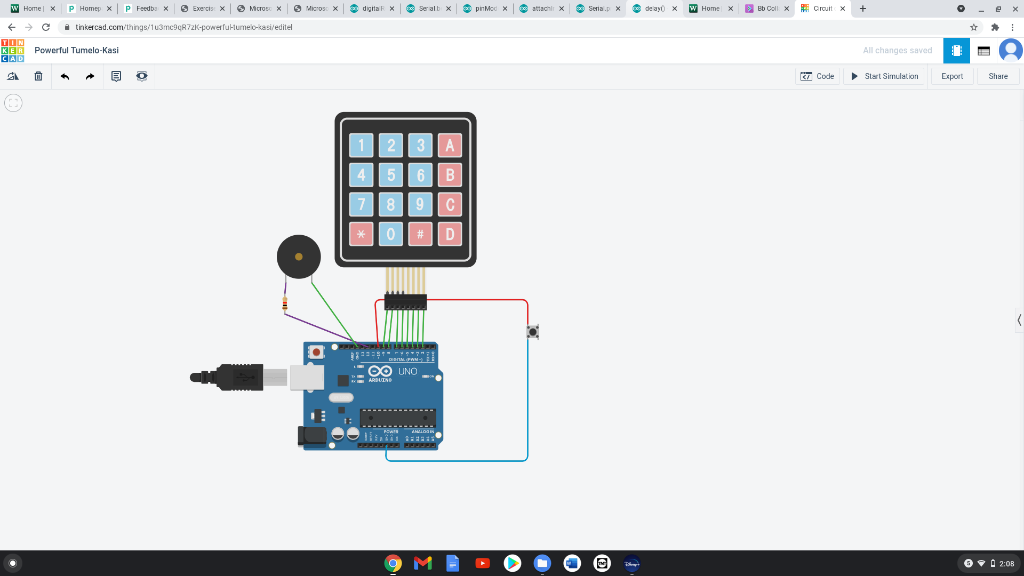Switch to the Exercise browser tab
1024x576 pixels.
pyautogui.click(x=202, y=8)
